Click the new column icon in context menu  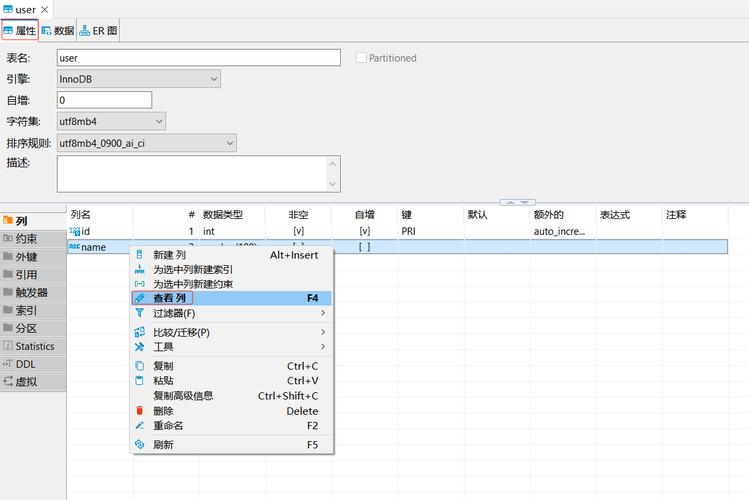(139, 255)
